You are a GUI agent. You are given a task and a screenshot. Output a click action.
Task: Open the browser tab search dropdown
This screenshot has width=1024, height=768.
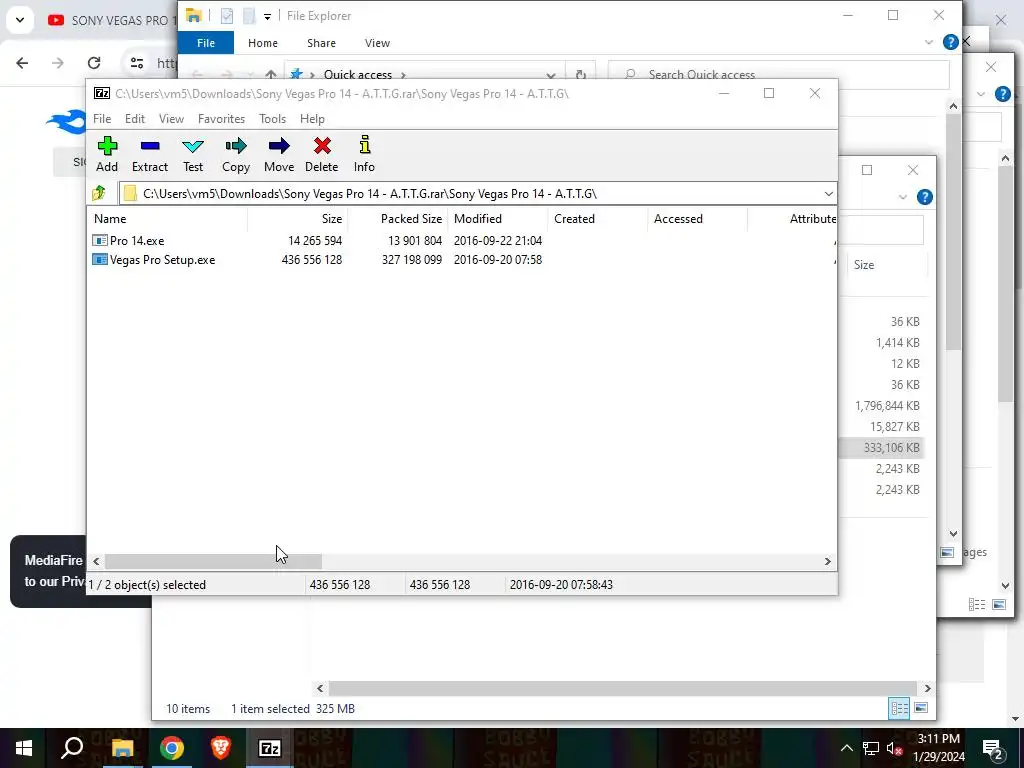click(20, 20)
